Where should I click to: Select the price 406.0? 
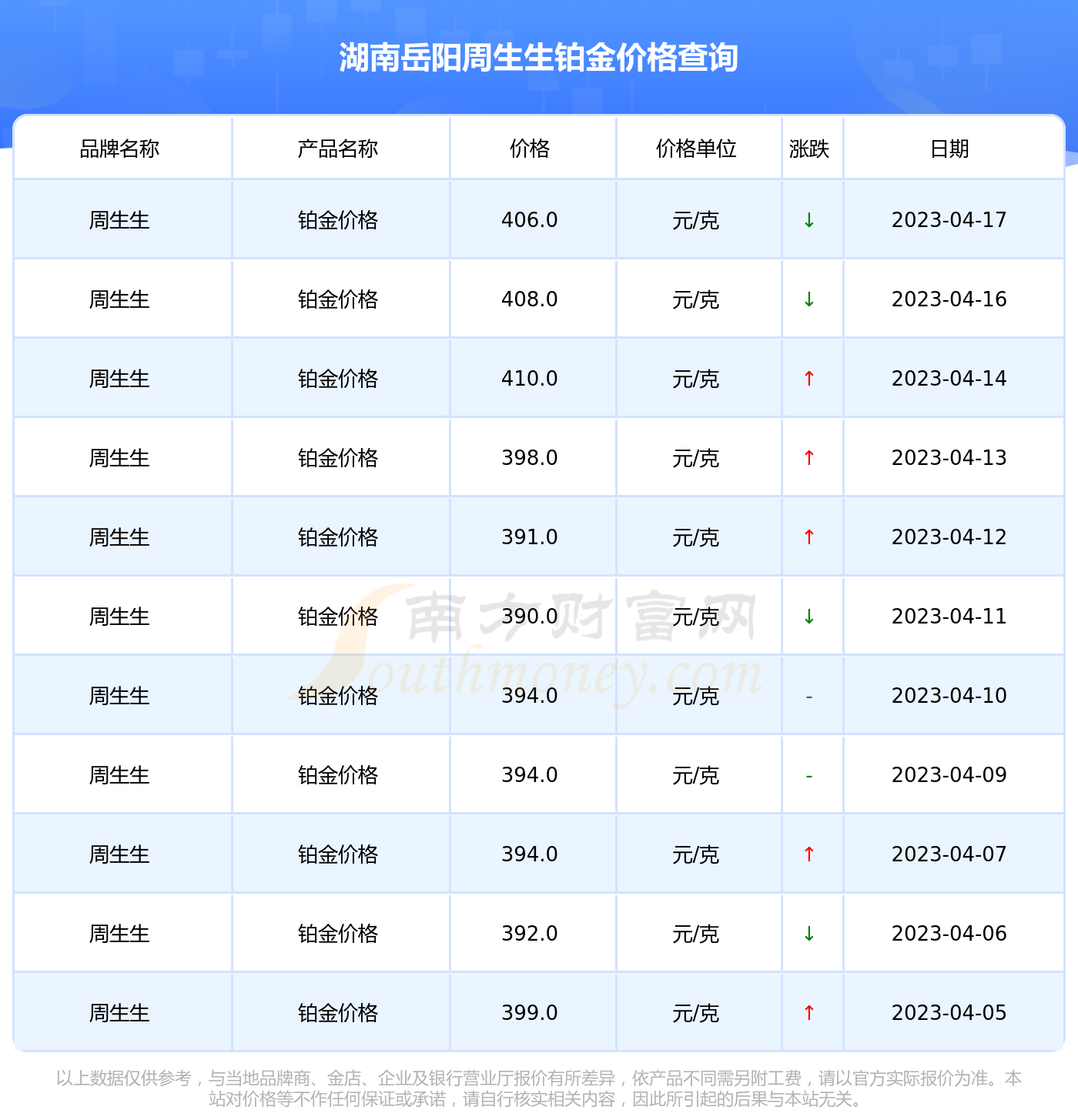(x=530, y=220)
